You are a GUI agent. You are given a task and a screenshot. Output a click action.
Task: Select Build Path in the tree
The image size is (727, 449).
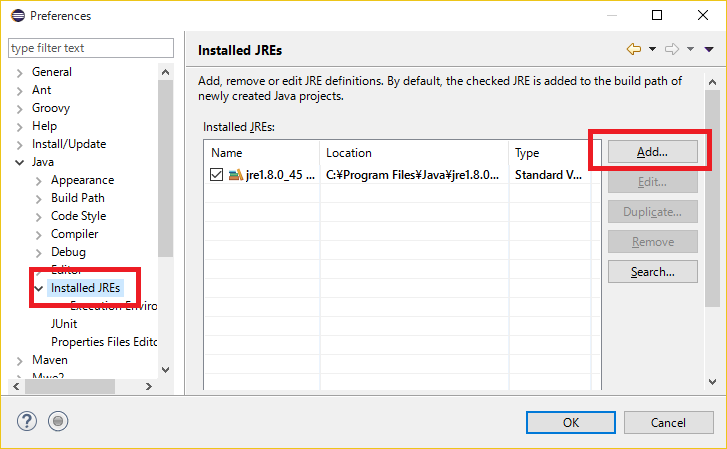coord(78,198)
